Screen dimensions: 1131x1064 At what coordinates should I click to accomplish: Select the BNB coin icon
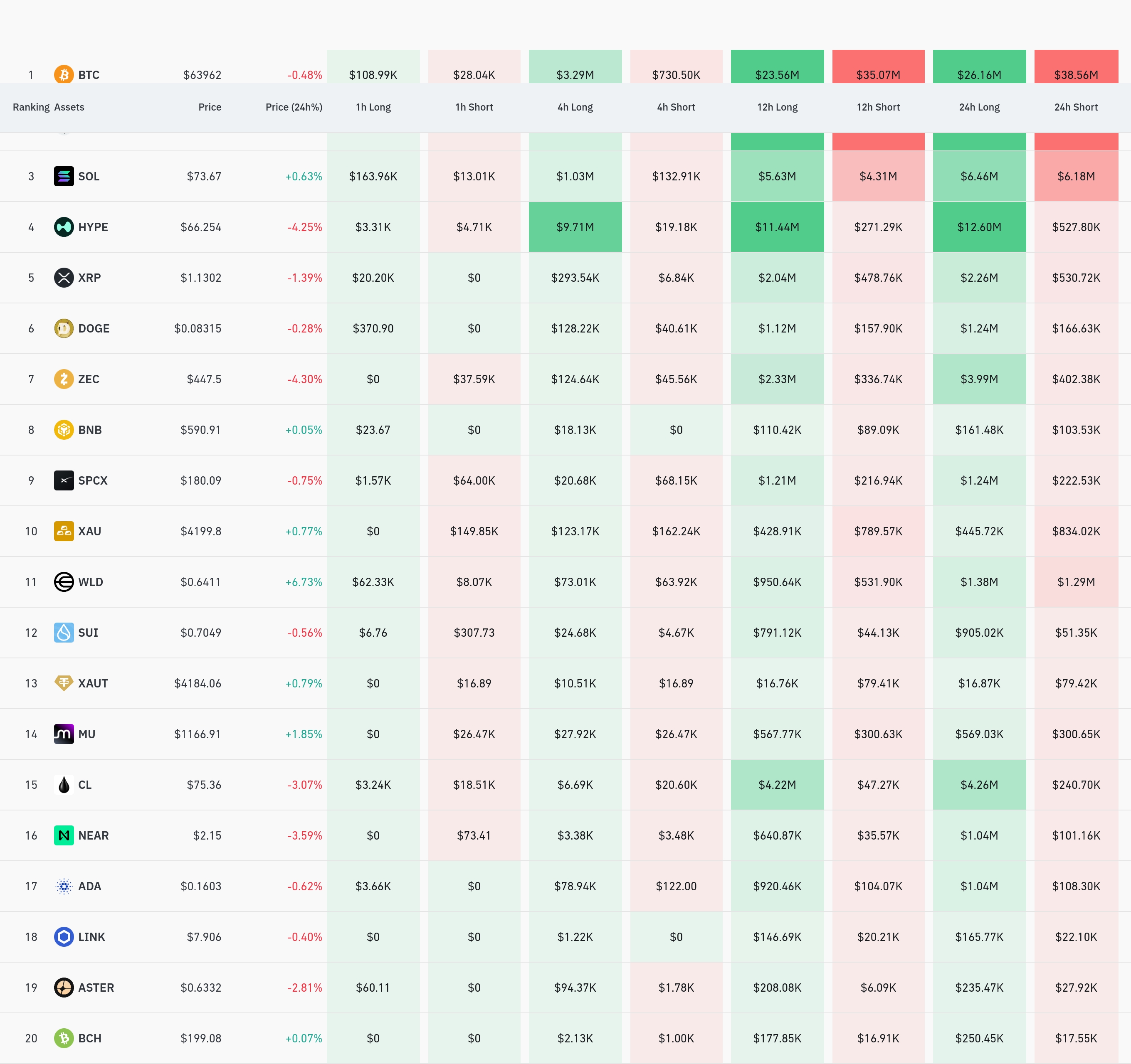[64, 429]
